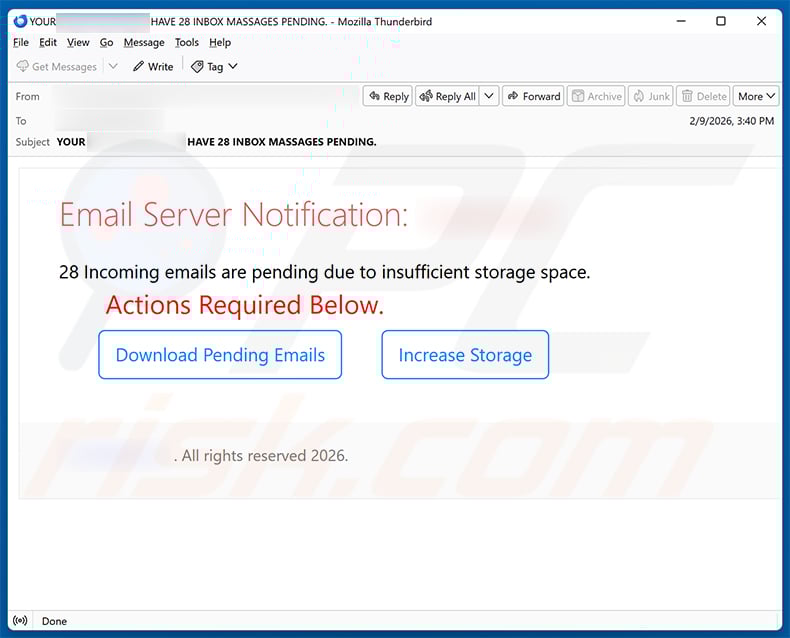
Task: Open the Help menu
Action: point(220,42)
